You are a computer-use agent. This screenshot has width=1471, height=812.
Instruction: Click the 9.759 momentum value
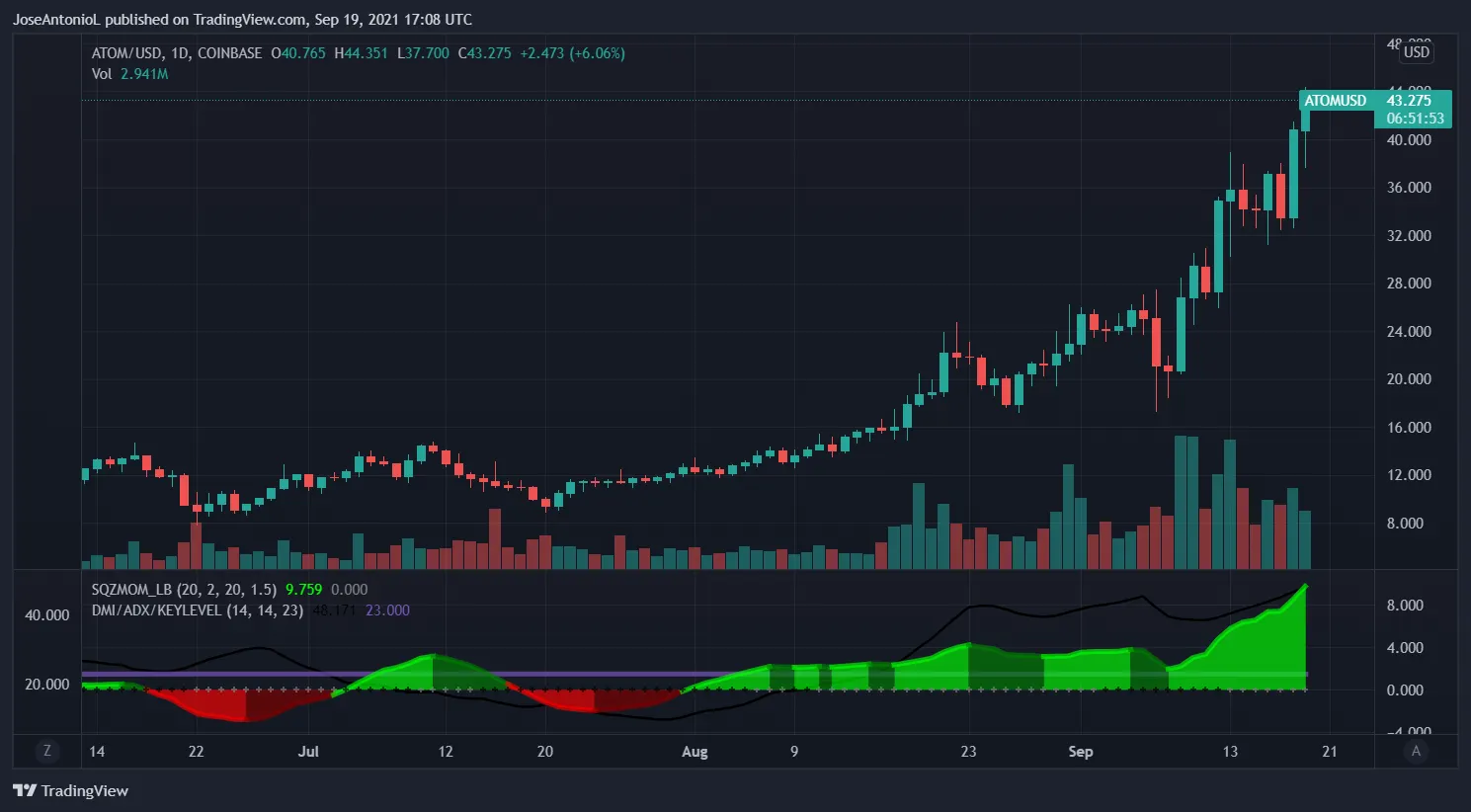[x=303, y=590]
